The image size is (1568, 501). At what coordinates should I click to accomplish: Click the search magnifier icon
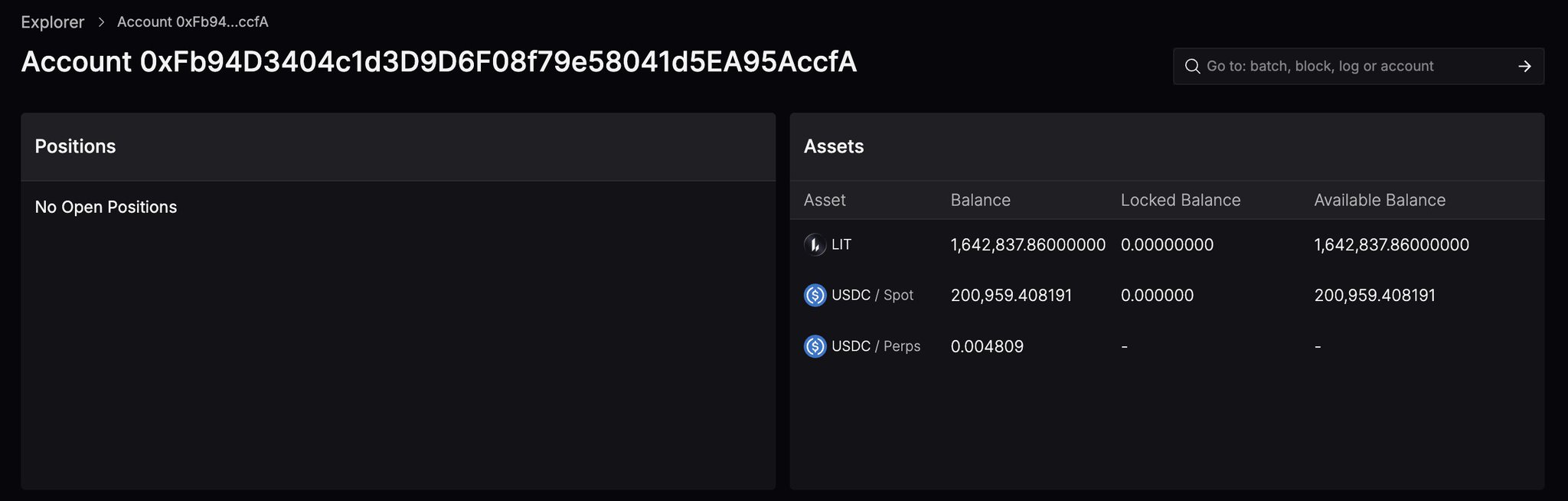click(x=1192, y=67)
